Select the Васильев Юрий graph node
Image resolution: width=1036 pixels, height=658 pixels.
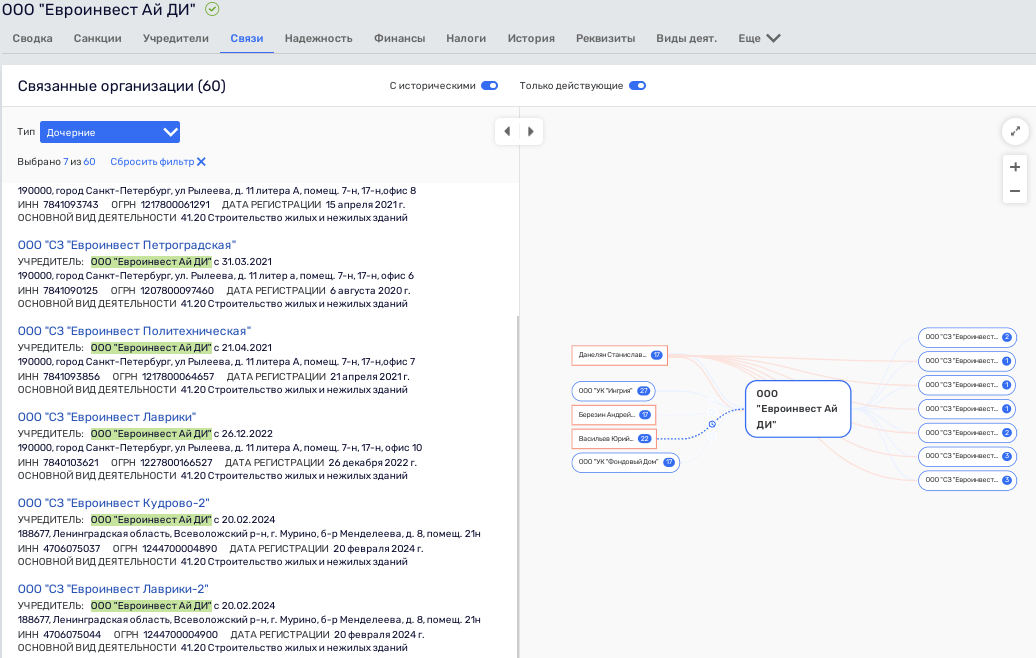[x=614, y=439]
